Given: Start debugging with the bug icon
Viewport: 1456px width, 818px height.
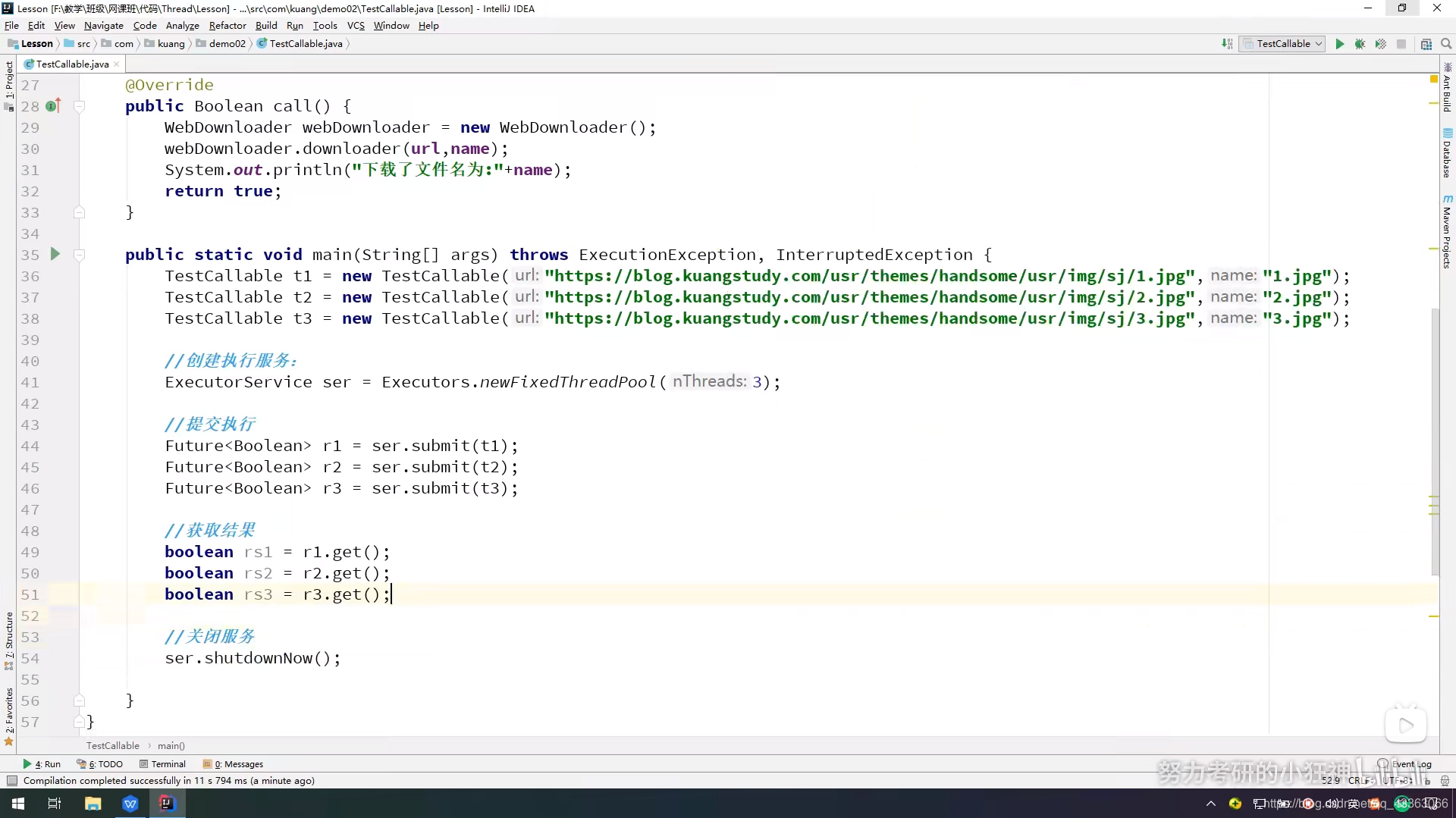Looking at the screenshot, I should [x=1360, y=44].
